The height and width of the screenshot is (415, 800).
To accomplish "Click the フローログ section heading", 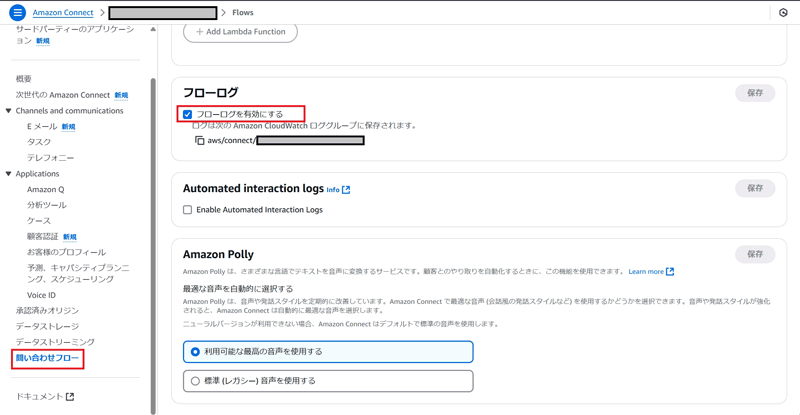I will pos(210,93).
